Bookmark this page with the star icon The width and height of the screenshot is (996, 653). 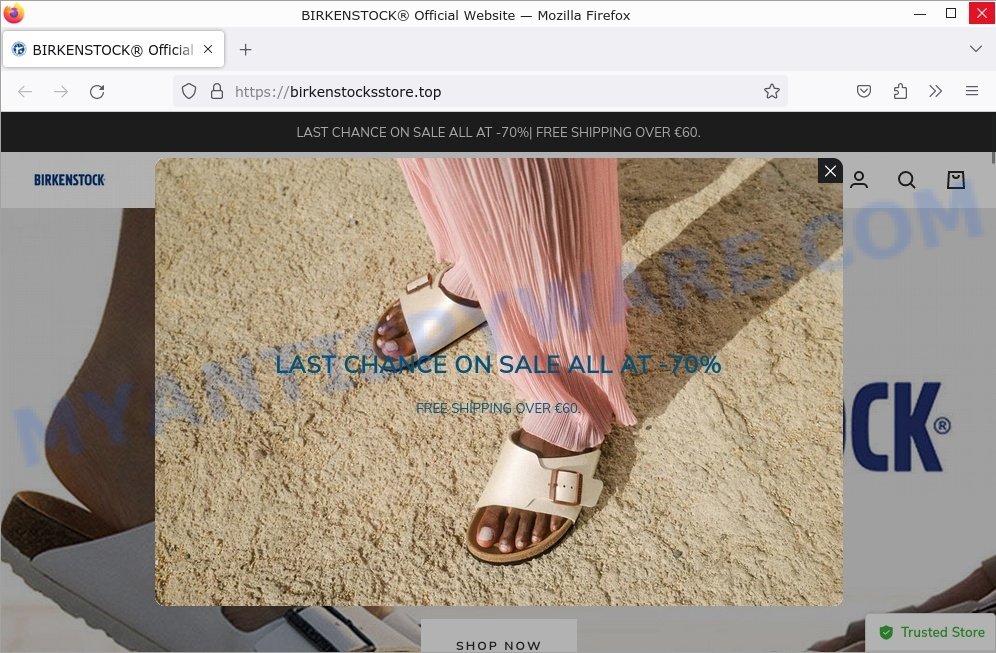pos(772,91)
